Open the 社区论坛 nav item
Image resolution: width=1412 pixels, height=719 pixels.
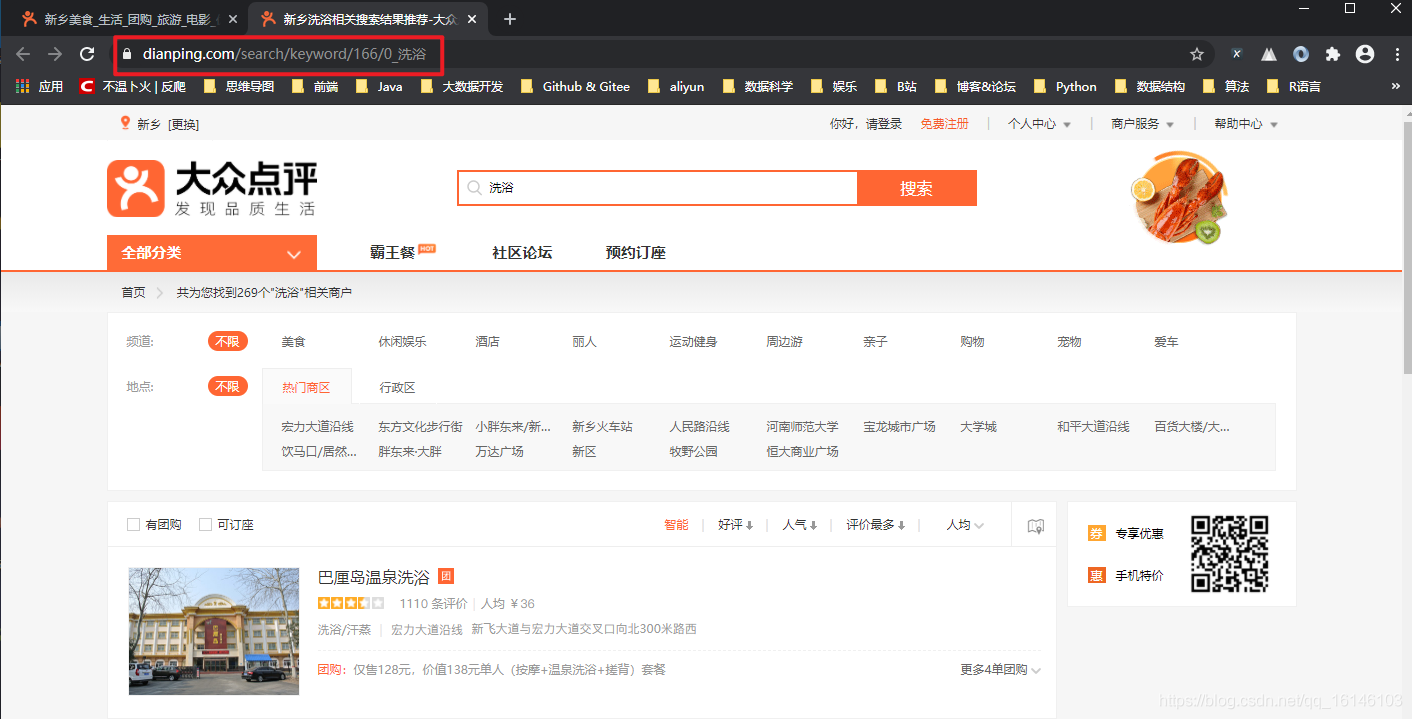coord(522,253)
